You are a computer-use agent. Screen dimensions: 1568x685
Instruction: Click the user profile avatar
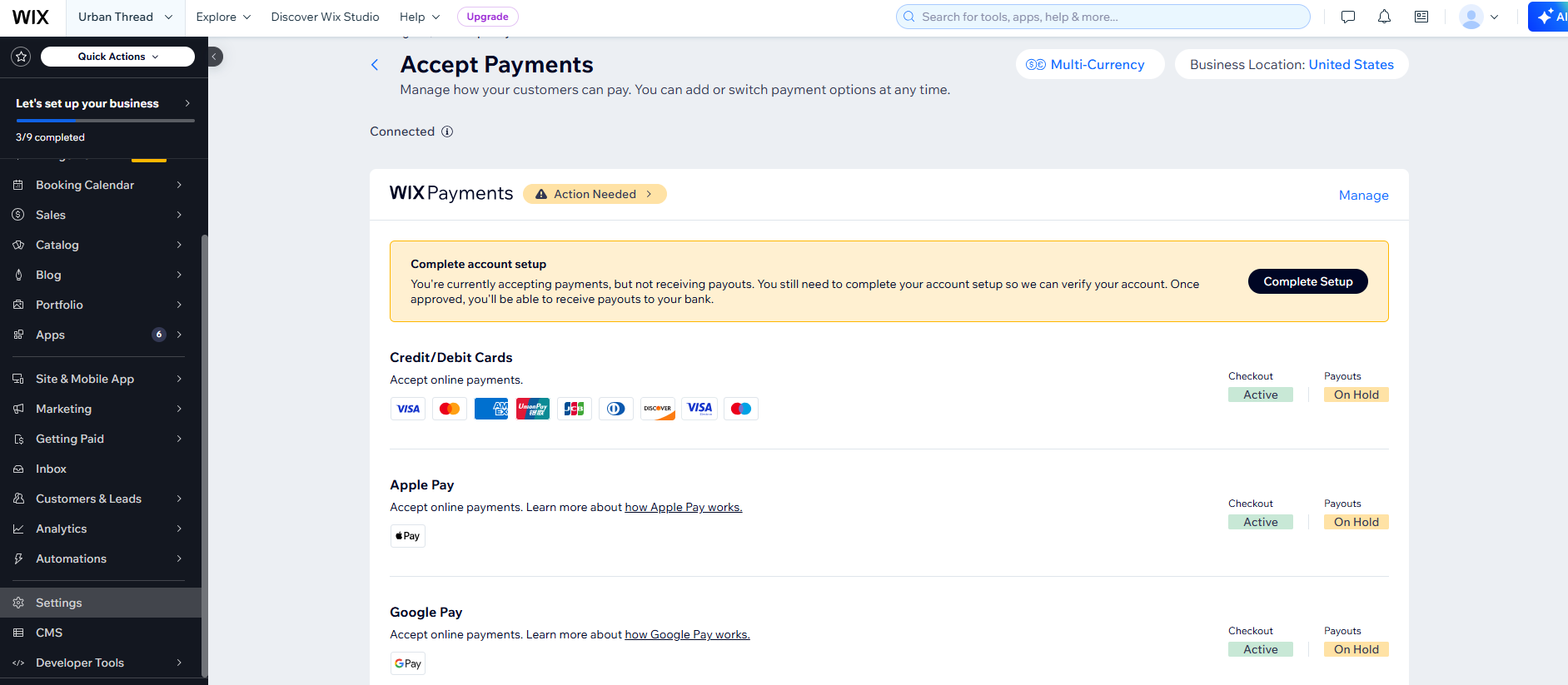pyautogui.click(x=1471, y=17)
